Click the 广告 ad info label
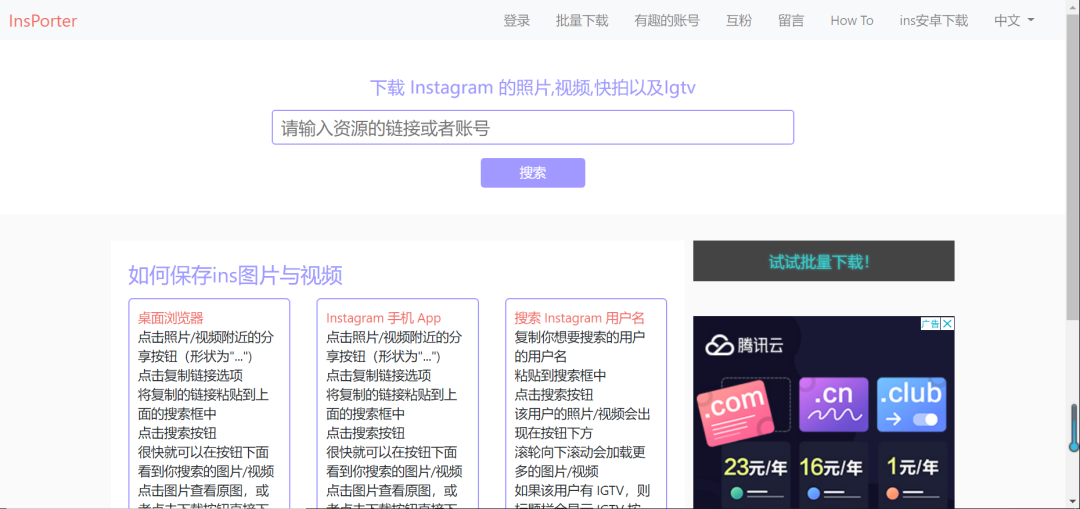Screen dimensions: 1080x509 [931, 324]
